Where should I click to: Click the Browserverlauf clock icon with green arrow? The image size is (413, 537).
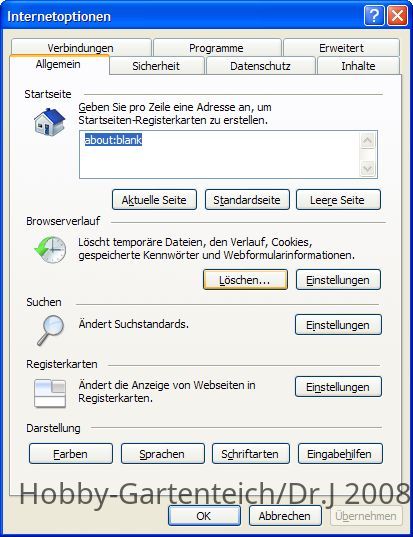(50, 250)
